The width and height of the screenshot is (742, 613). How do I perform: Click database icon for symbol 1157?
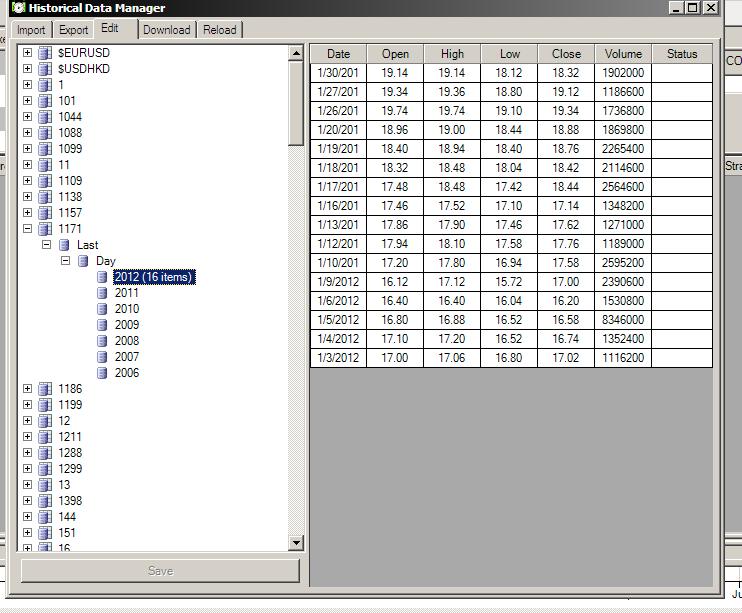click(x=45, y=213)
